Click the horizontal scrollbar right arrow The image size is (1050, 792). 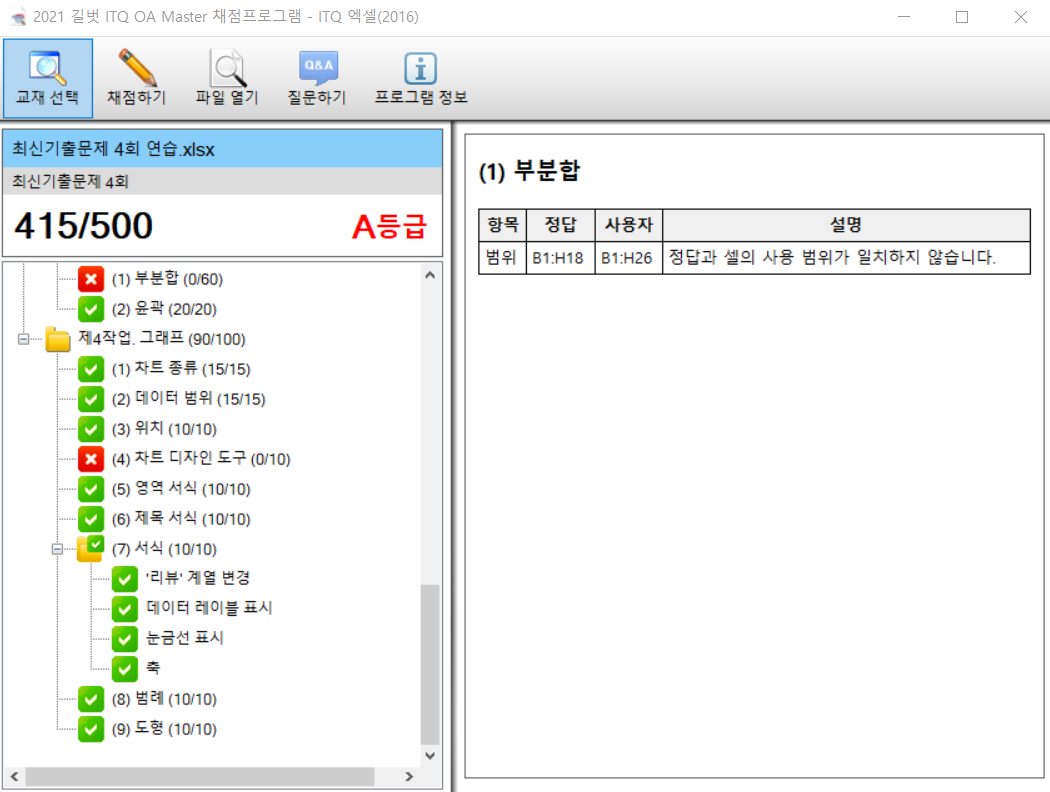click(408, 777)
